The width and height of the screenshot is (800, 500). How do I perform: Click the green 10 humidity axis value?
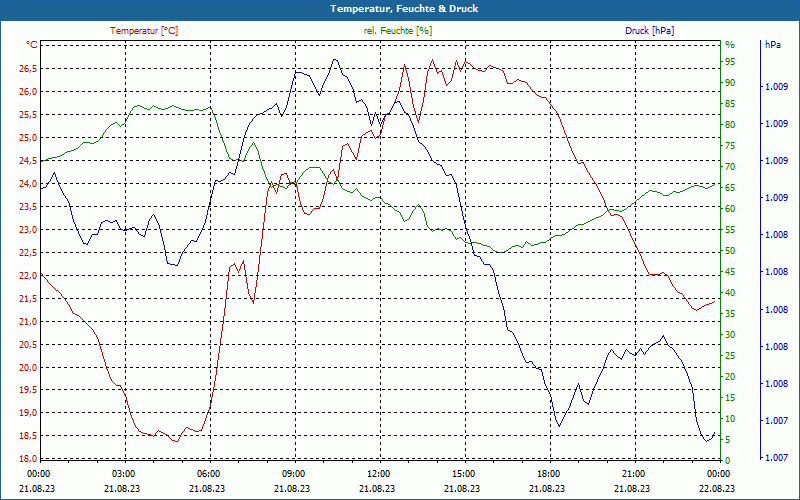click(730, 419)
